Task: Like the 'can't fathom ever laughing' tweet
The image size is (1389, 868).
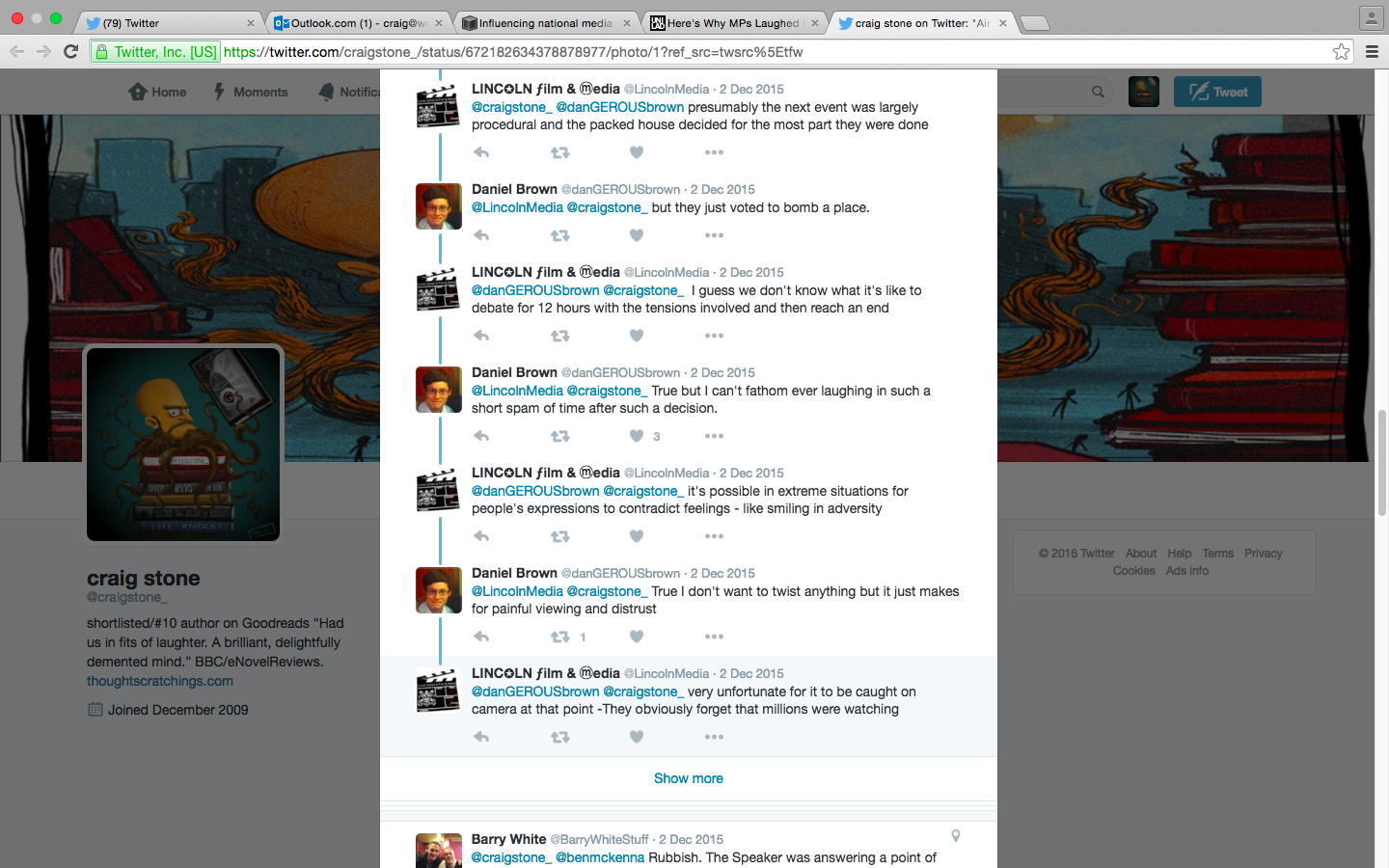Action: [637, 436]
